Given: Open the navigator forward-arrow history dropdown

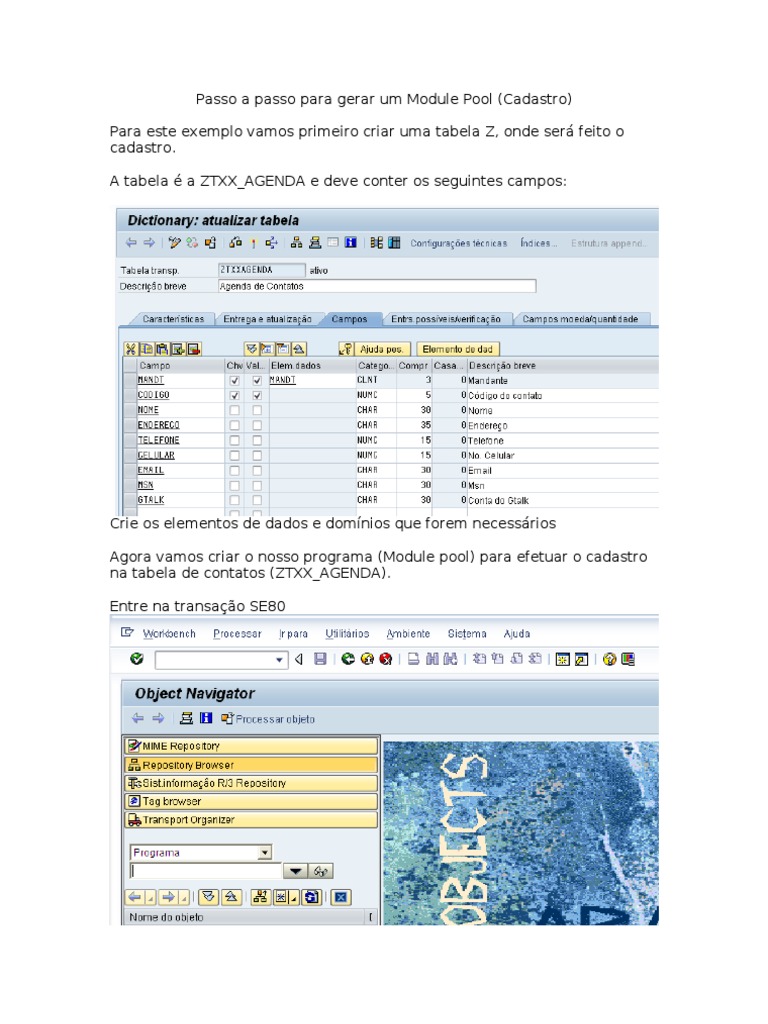Looking at the screenshot, I should (184, 898).
